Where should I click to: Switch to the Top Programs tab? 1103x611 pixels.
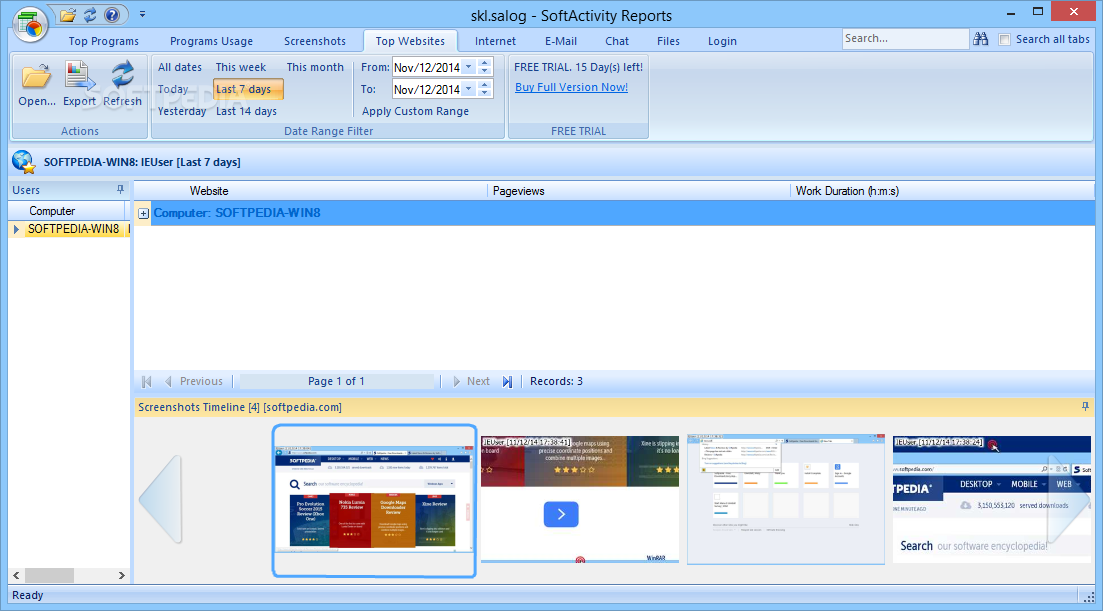tap(103, 41)
